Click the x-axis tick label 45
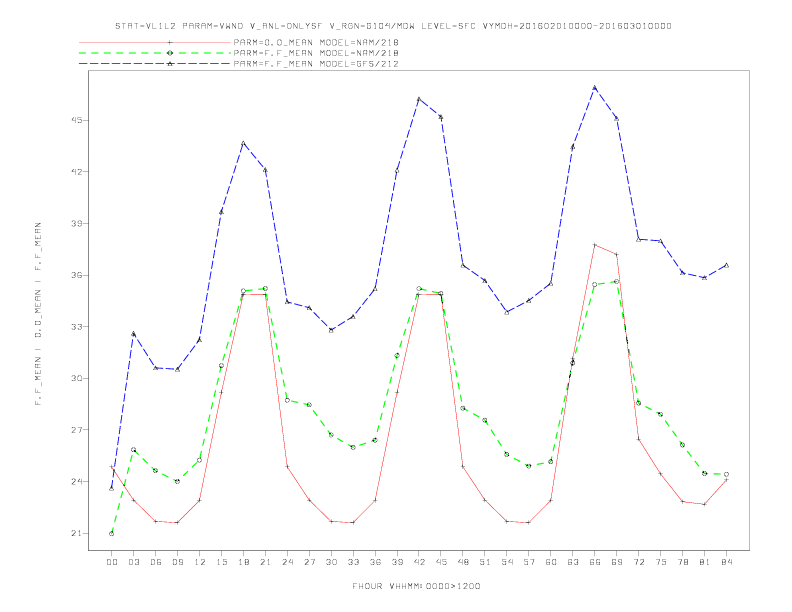This screenshot has width=792, height=612. tap(441, 562)
